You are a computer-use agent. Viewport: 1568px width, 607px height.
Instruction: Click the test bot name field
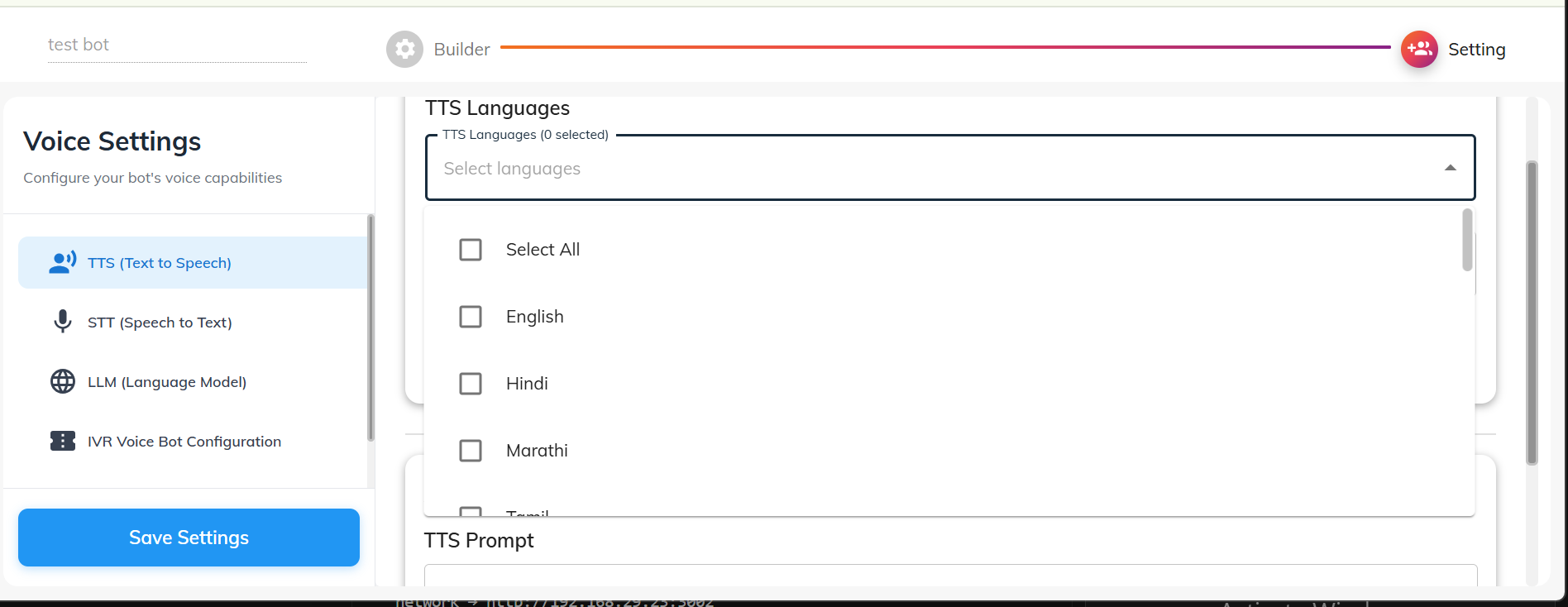click(177, 45)
